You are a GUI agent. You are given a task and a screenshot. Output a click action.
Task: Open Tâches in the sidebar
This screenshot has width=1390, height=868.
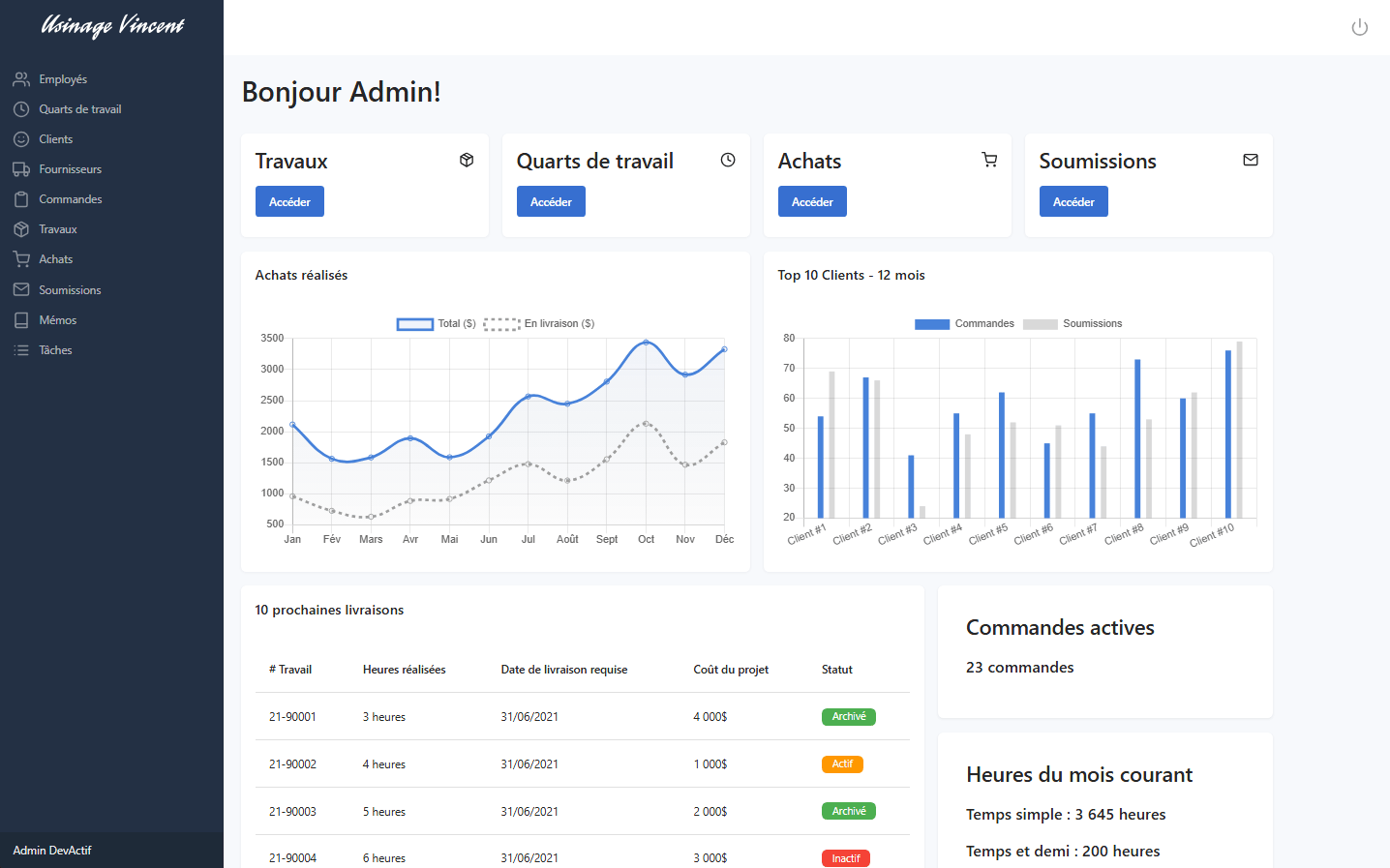coord(55,350)
